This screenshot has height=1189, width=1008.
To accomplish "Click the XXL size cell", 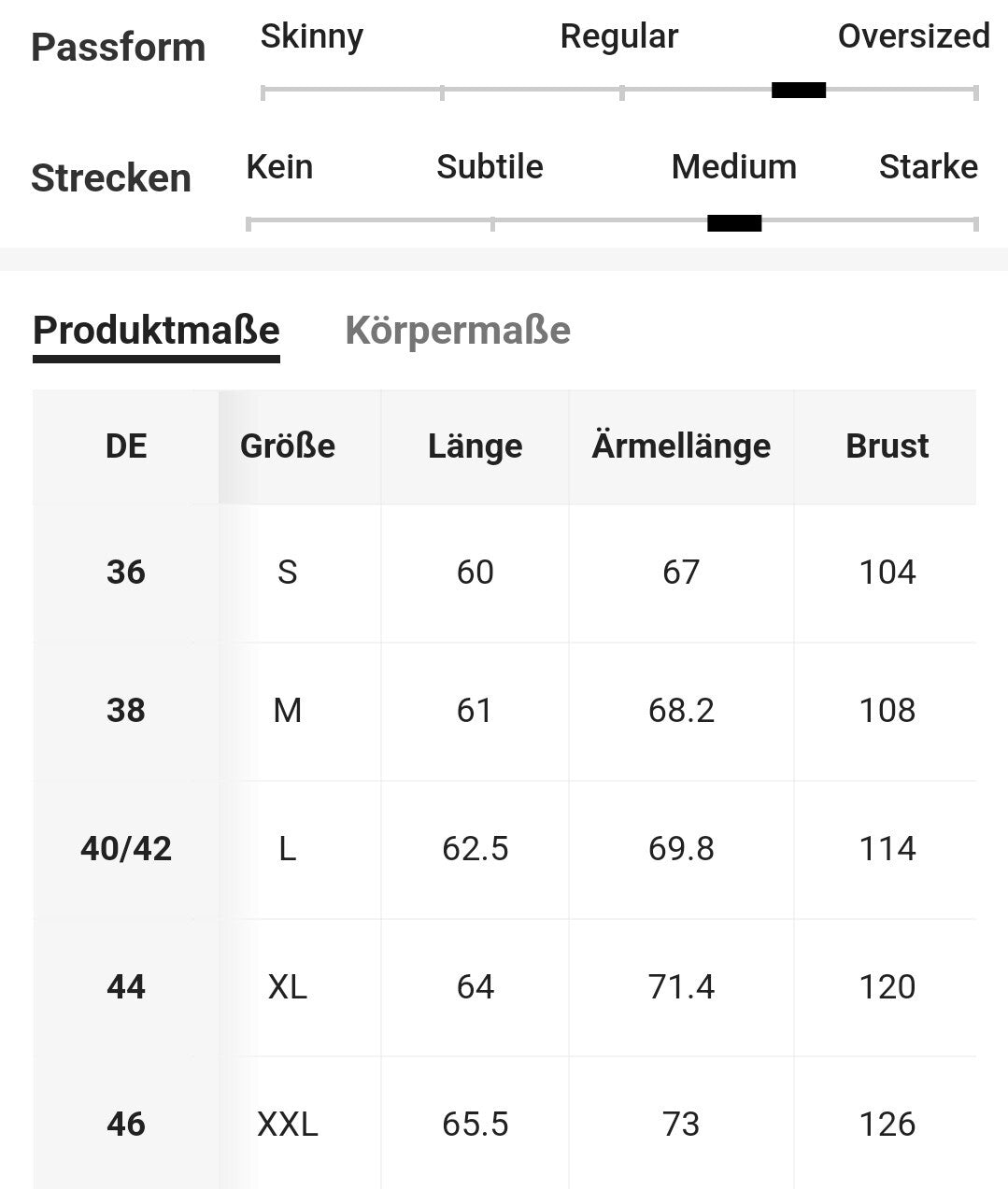I will (288, 1125).
